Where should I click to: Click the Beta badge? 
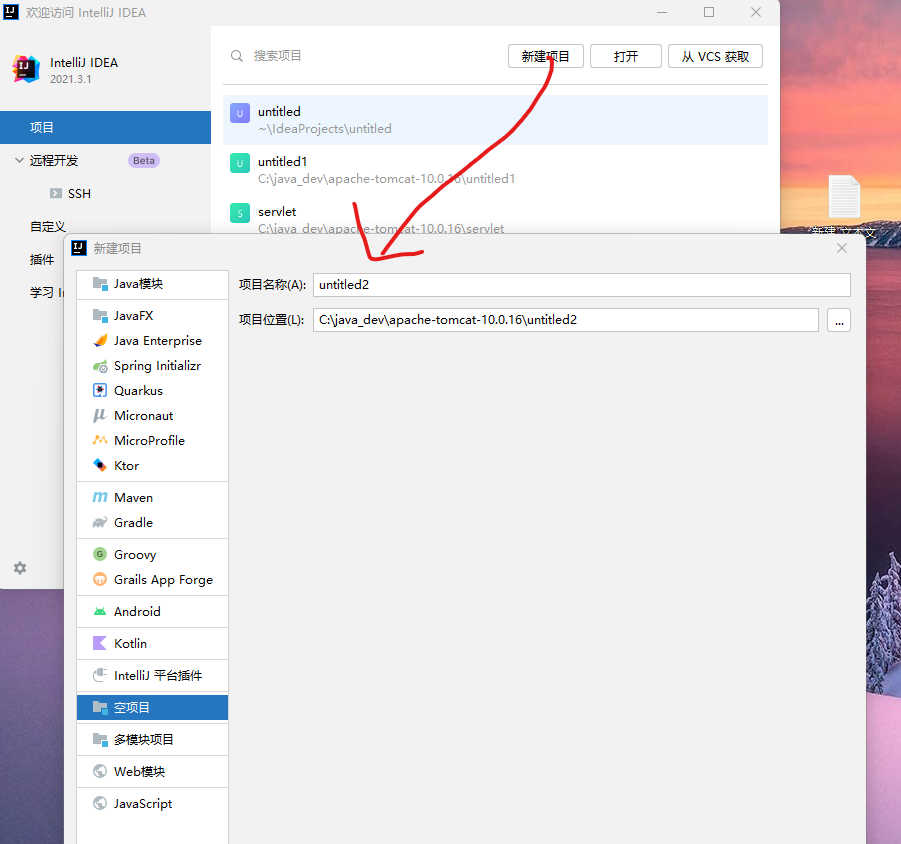pyautogui.click(x=144, y=160)
